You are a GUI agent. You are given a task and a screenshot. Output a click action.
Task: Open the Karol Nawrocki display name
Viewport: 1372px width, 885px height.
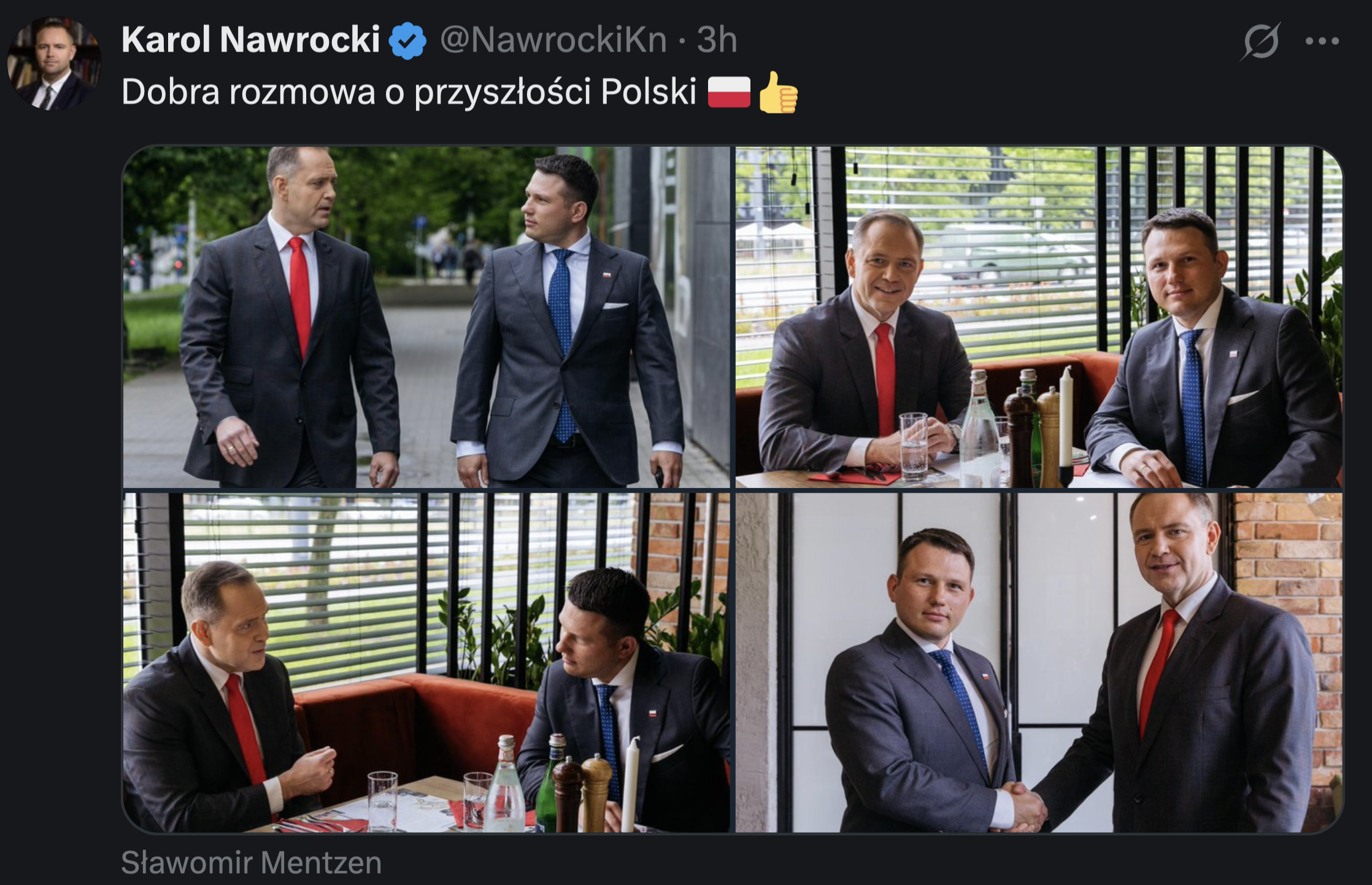click(251, 40)
